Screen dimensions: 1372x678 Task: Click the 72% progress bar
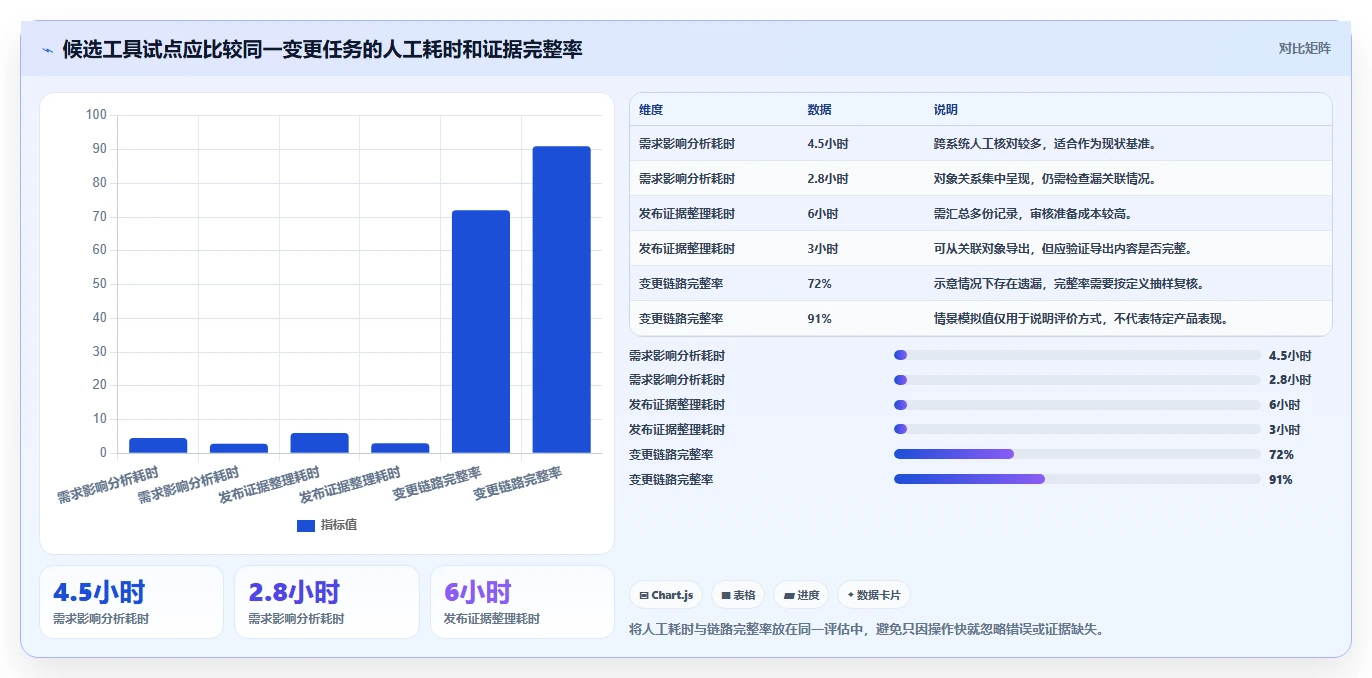1077,454
